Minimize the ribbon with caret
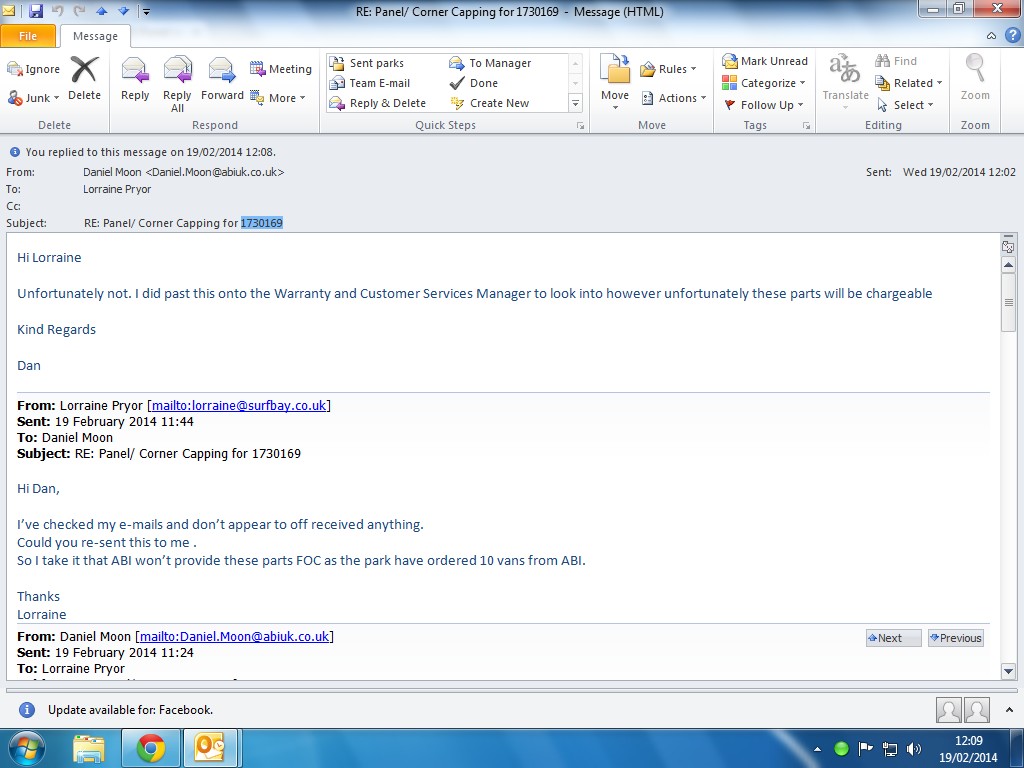The image size is (1024, 768). click(991, 36)
